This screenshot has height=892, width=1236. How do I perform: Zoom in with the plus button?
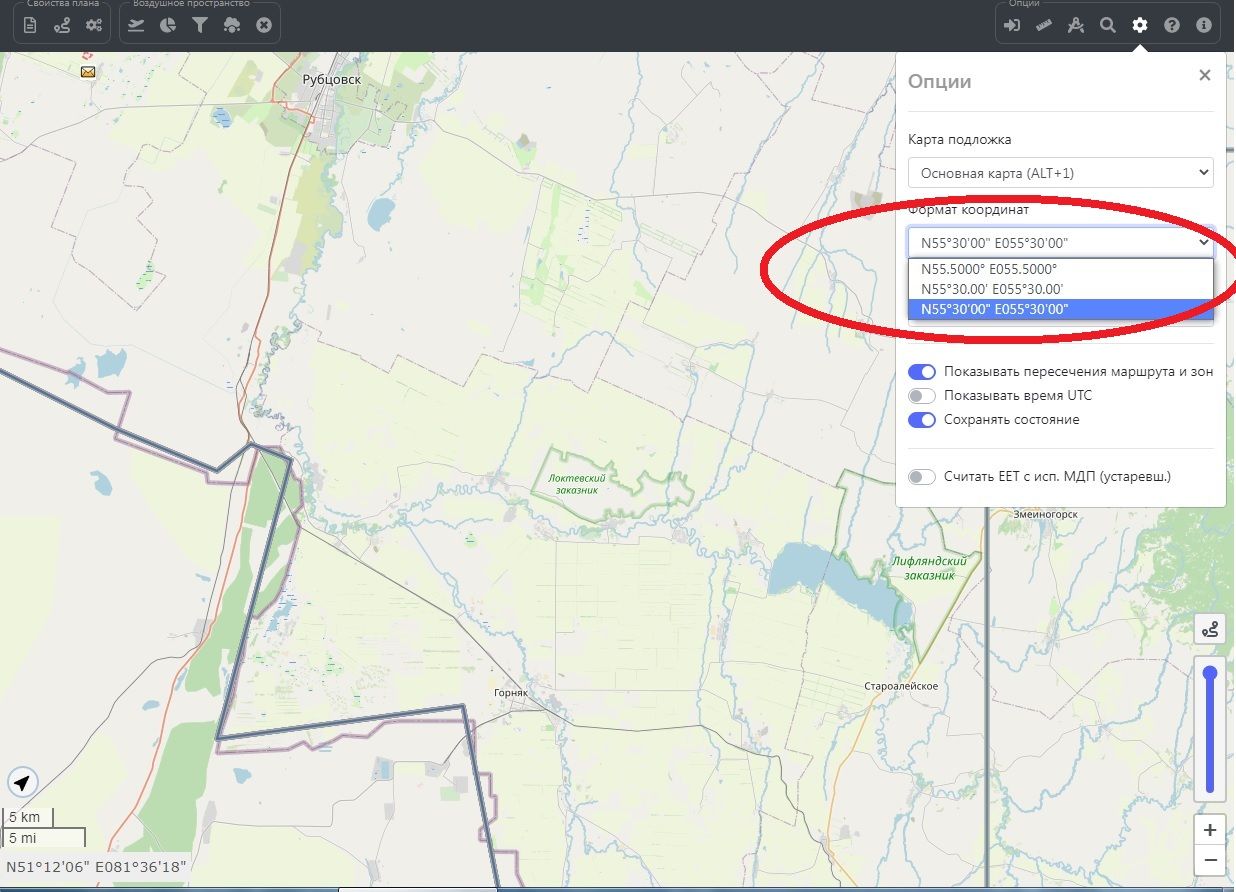coord(1210,830)
